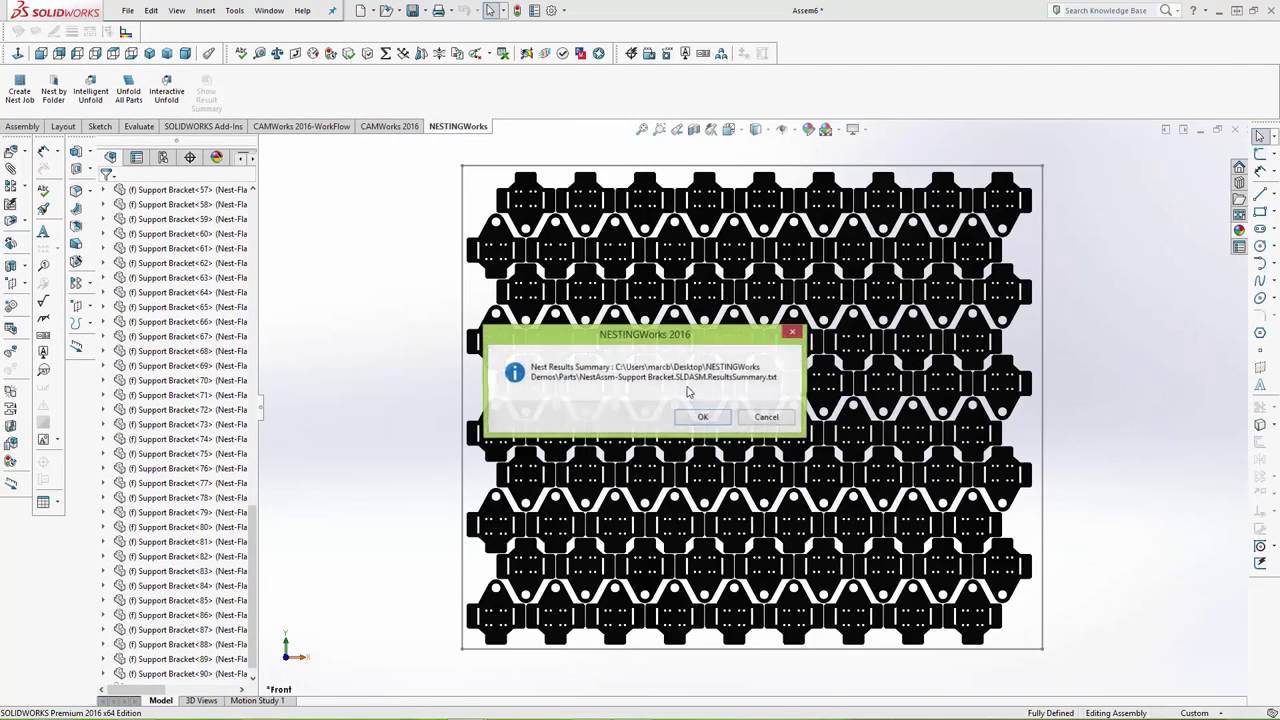Click Cancel in NESTINGWorks 2016 dialog
Screen dimensions: 1280x720
tap(767, 417)
